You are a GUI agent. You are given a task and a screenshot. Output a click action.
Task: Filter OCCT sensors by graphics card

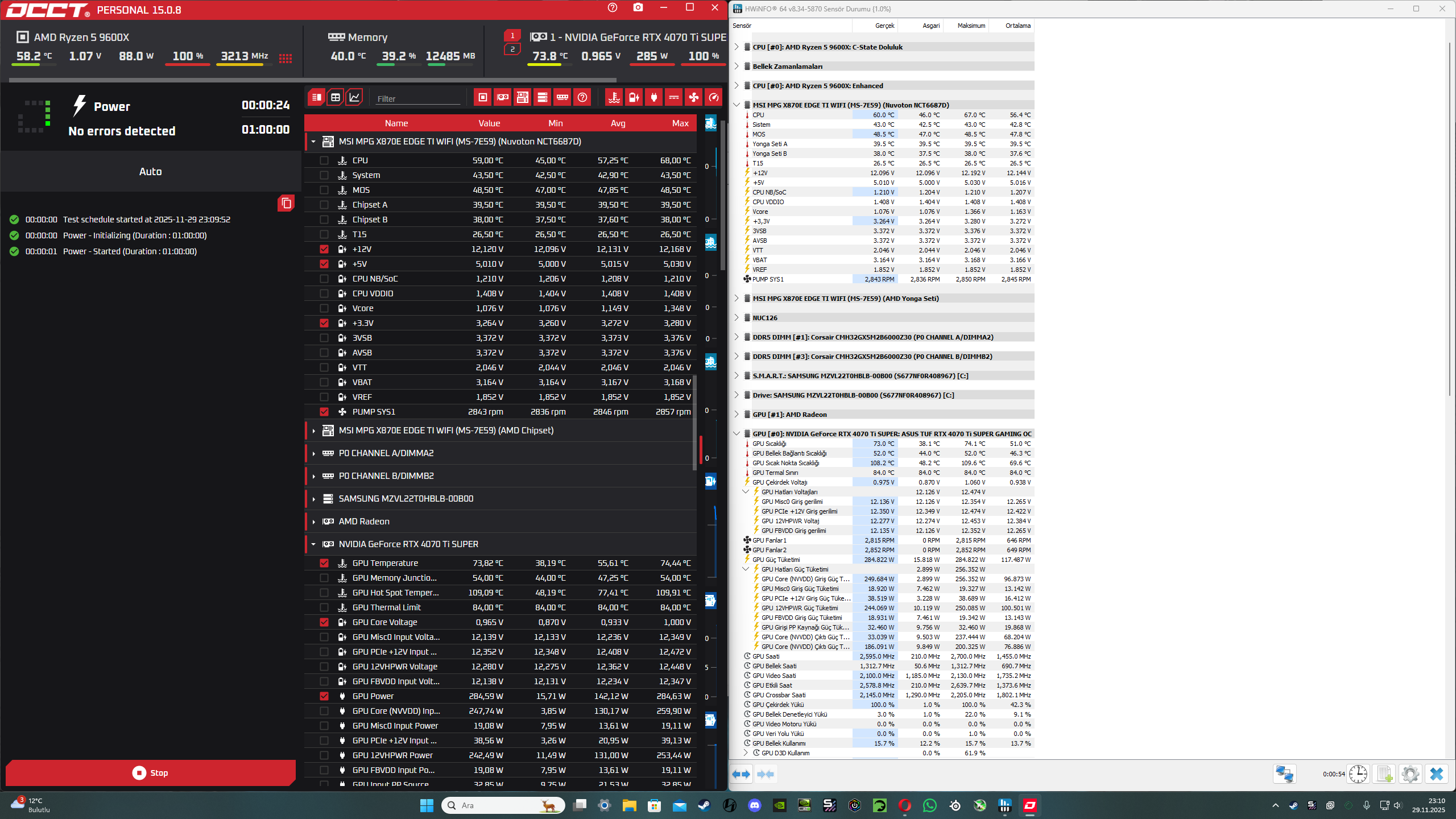point(503,97)
